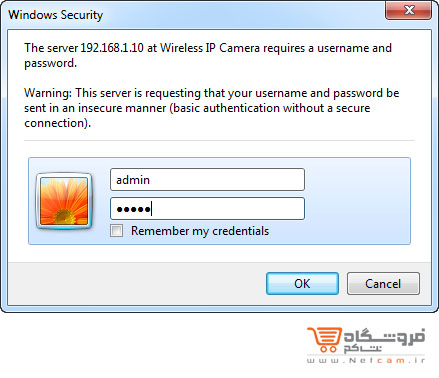439x378 pixels.
Task: Click the Remember my credentials label
Action: [x=200, y=231]
